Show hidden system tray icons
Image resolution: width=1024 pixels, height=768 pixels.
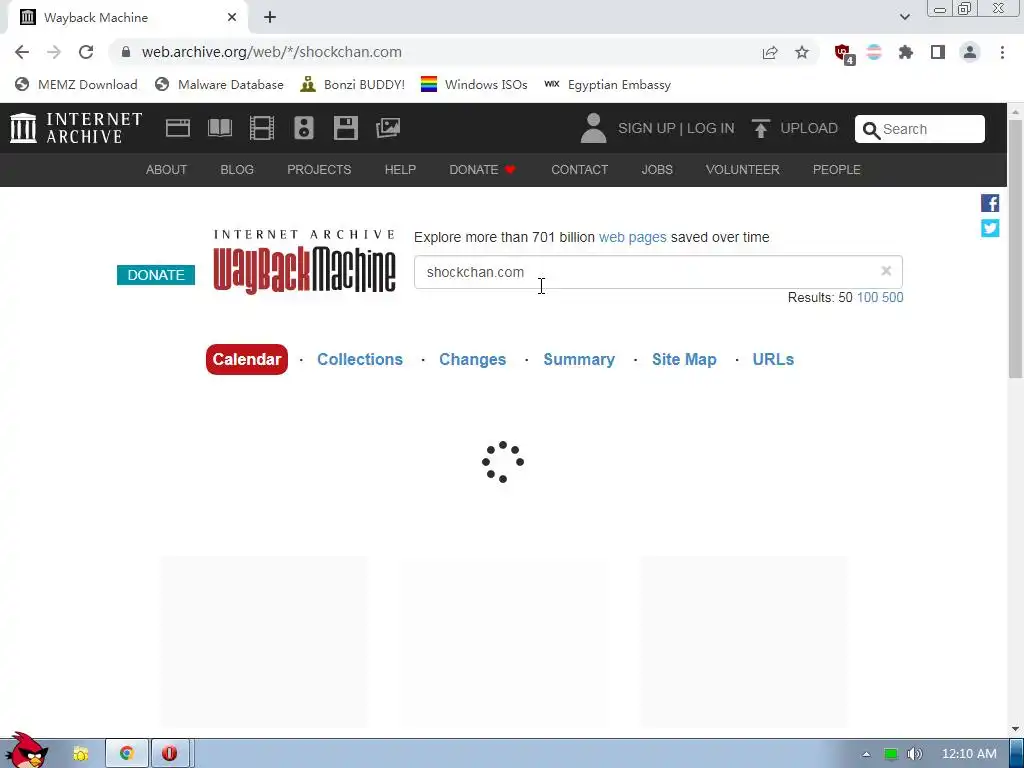pyautogui.click(x=867, y=754)
